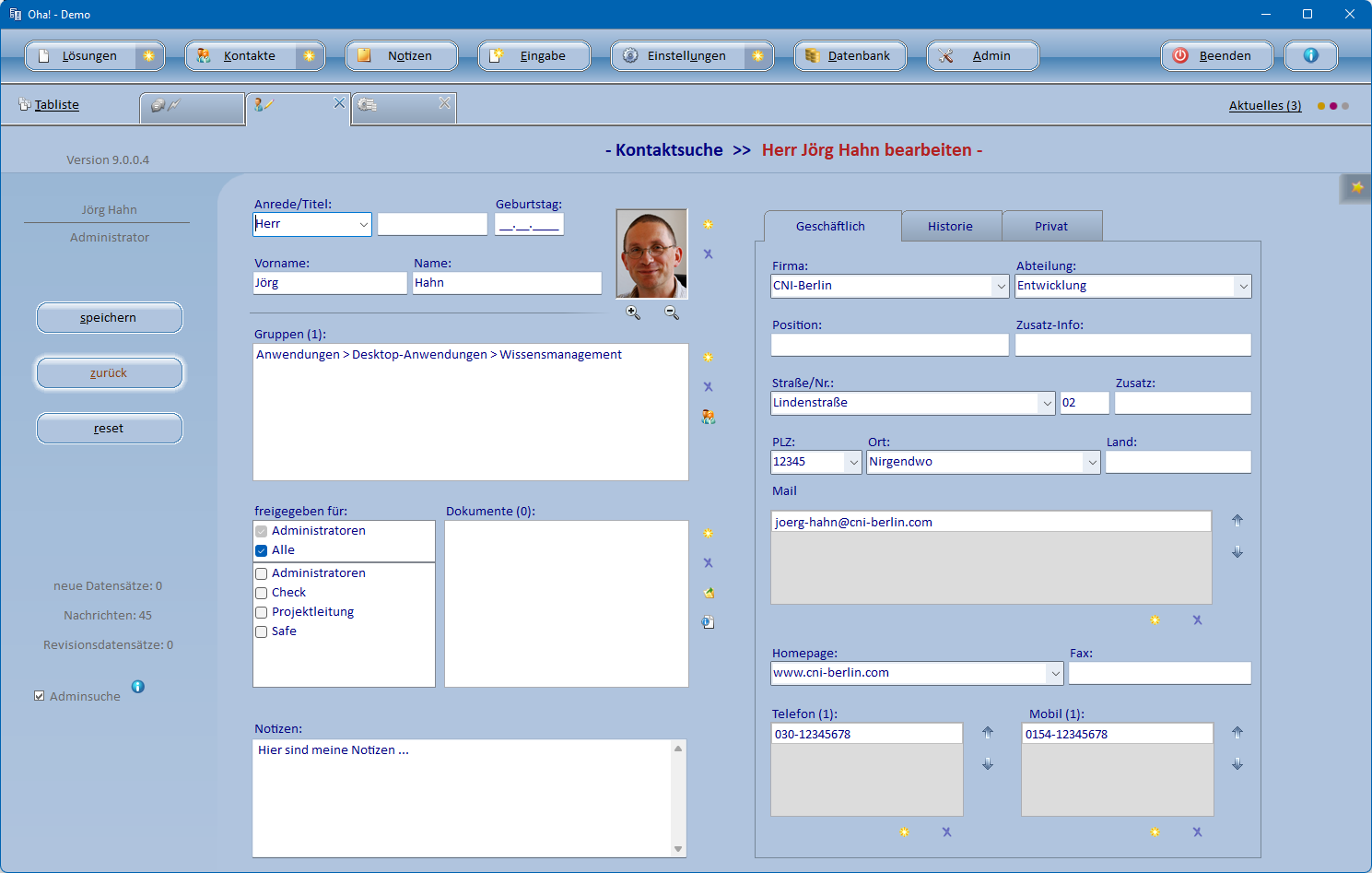Add a new mail address star icon
This screenshot has height=873, width=1372.
pos(1155,620)
